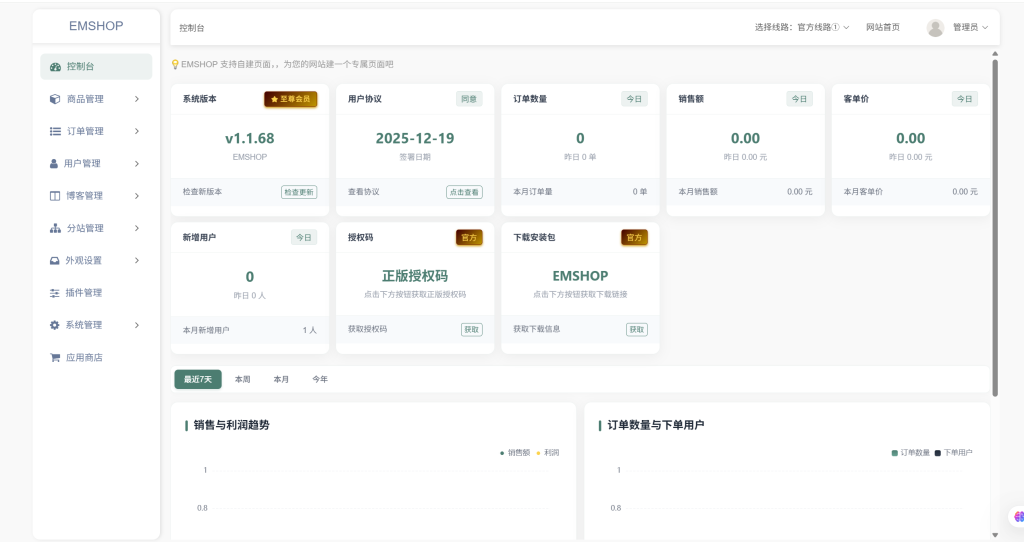This screenshot has height=542, width=1024.
Task: Click 正版授权码 heading
Action: (415, 276)
